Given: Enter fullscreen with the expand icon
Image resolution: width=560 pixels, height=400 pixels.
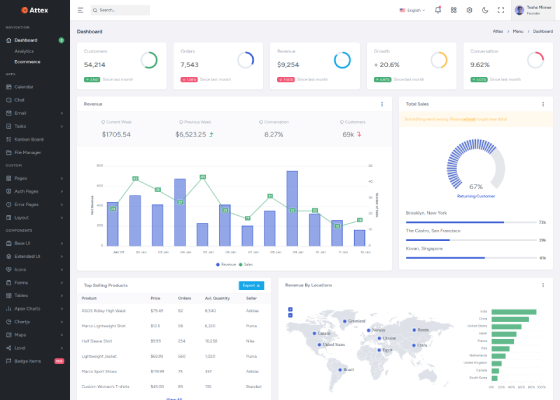Looking at the screenshot, I should click(x=501, y=10).
